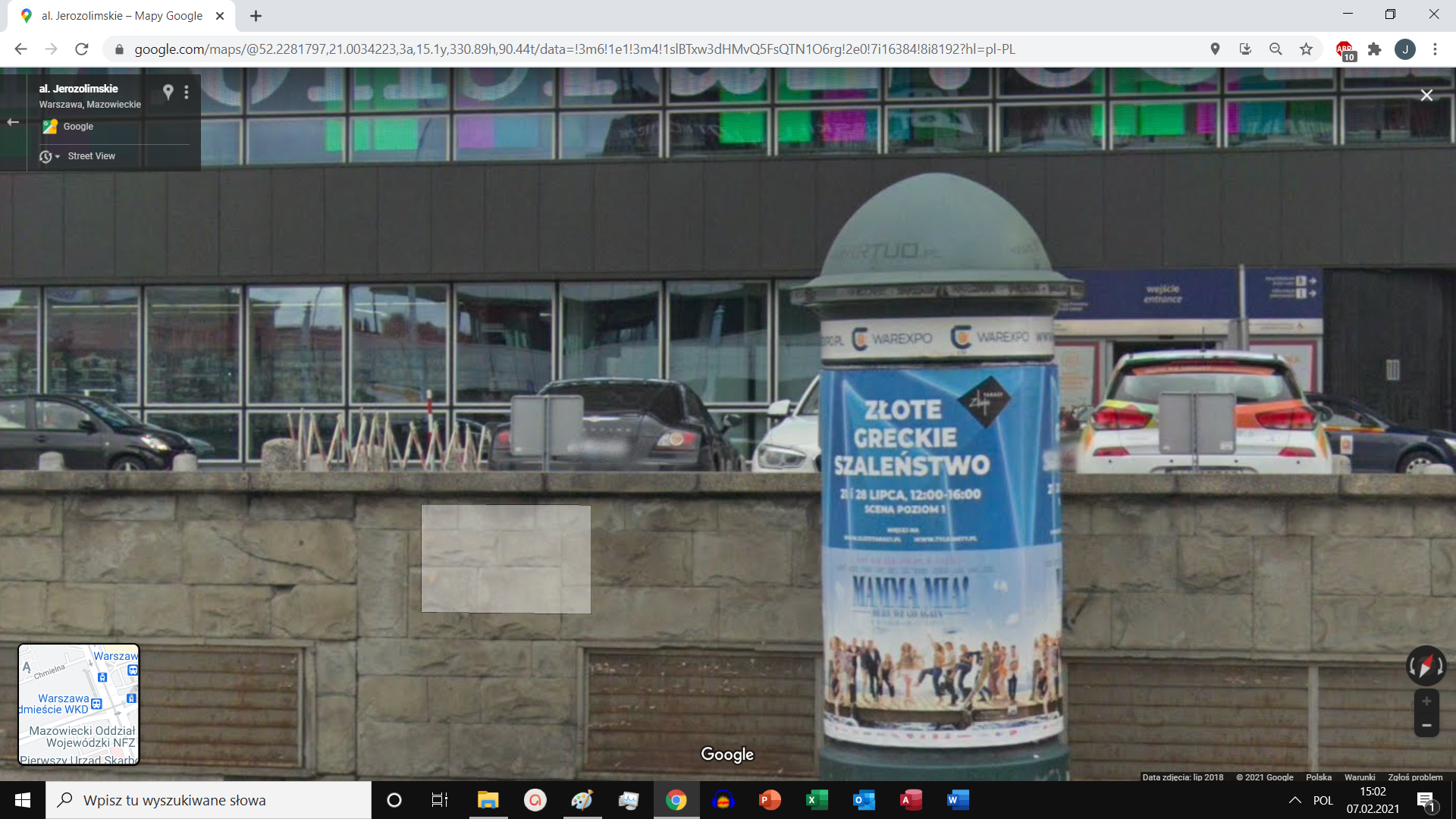Show hidden system tray icons
Screen dimensions: 1456x819
tap(1295, 800)
